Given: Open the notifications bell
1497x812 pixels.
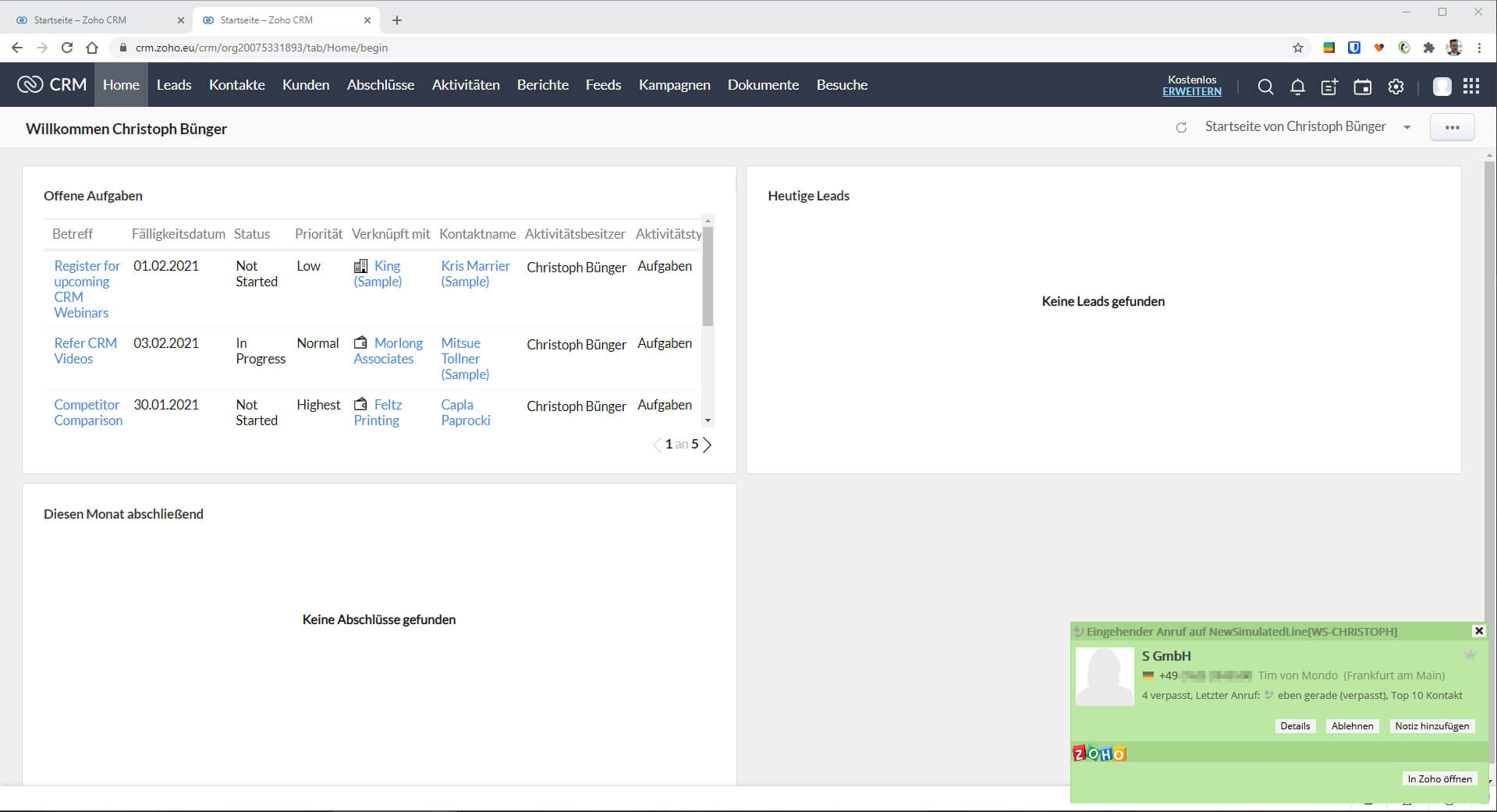Looking at the screenshot, I should point(1297,87).
